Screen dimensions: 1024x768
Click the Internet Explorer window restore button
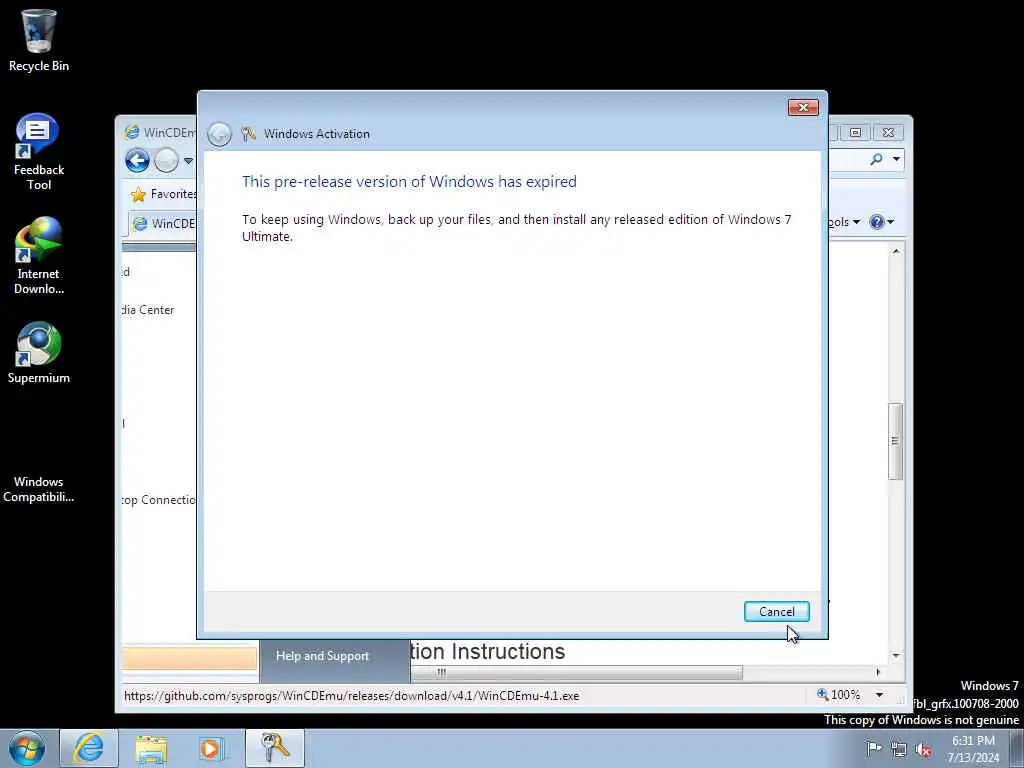[x=855, y=133]
